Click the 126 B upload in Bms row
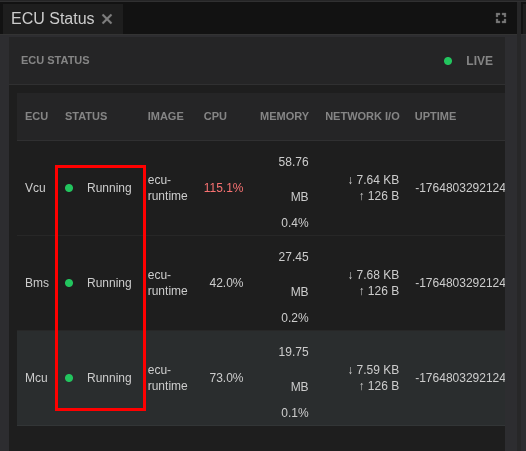Screen dimensions: 526x451 coord(379,291)
